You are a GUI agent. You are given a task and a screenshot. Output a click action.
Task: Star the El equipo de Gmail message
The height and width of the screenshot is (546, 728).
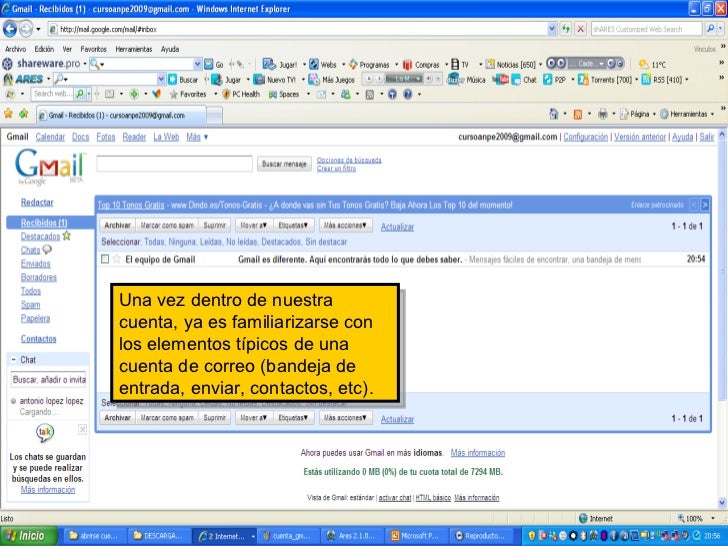coord(117,259)
